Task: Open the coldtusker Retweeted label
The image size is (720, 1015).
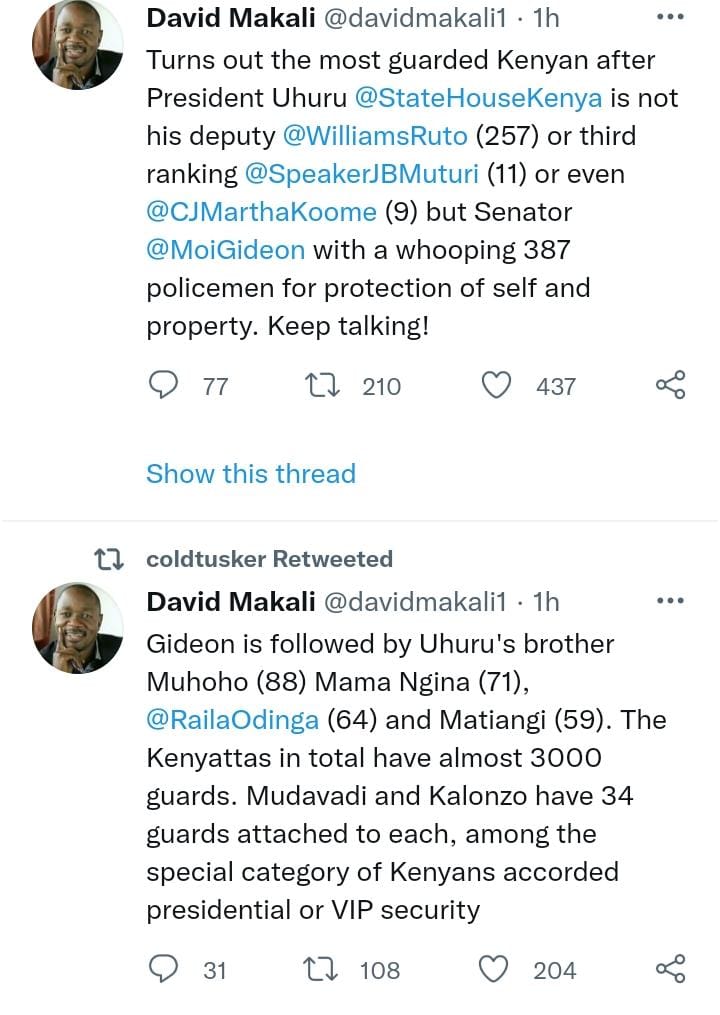Action: (x=269, y=559)
